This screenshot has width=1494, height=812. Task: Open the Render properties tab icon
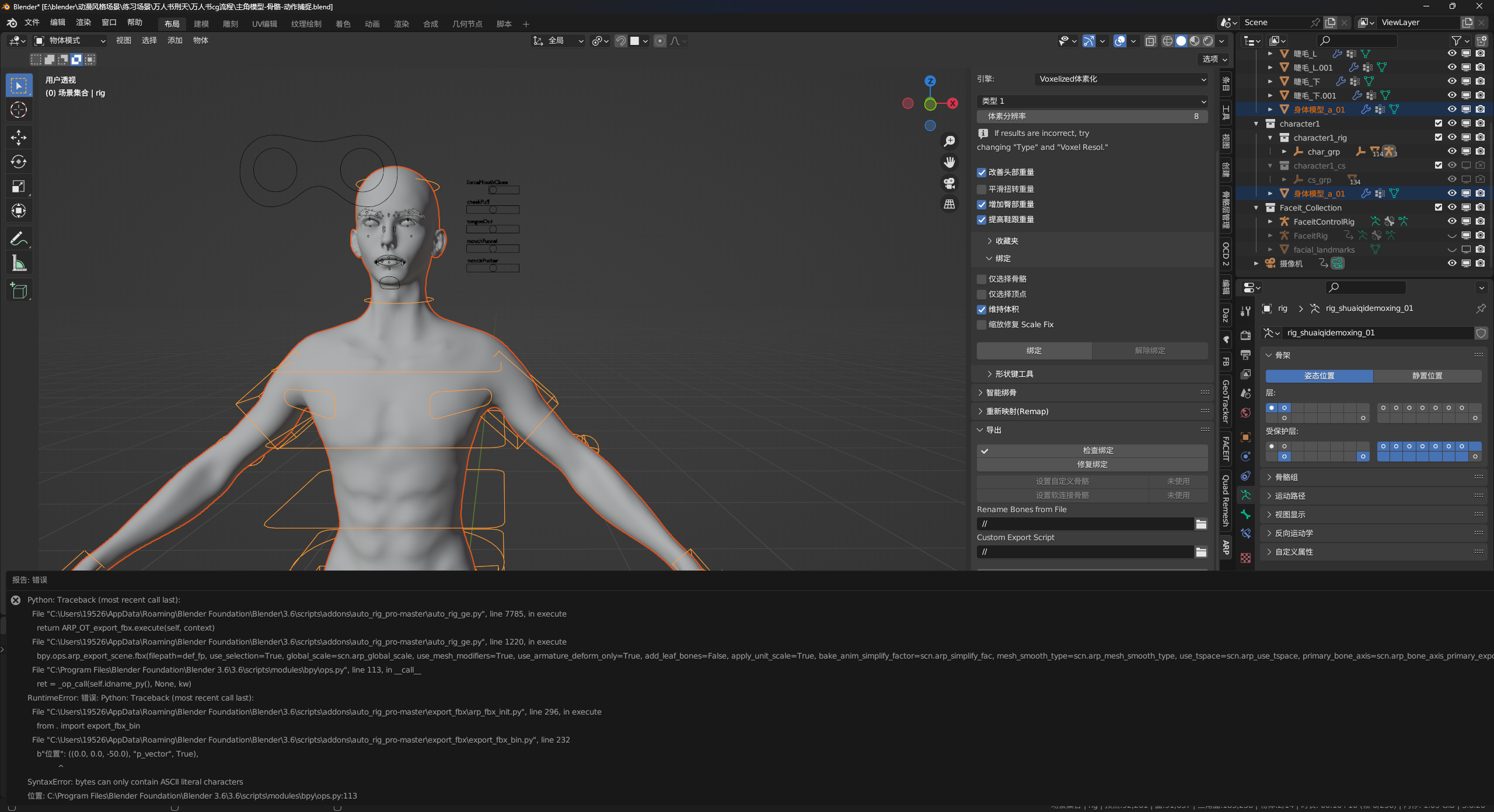coord(1246,335)
